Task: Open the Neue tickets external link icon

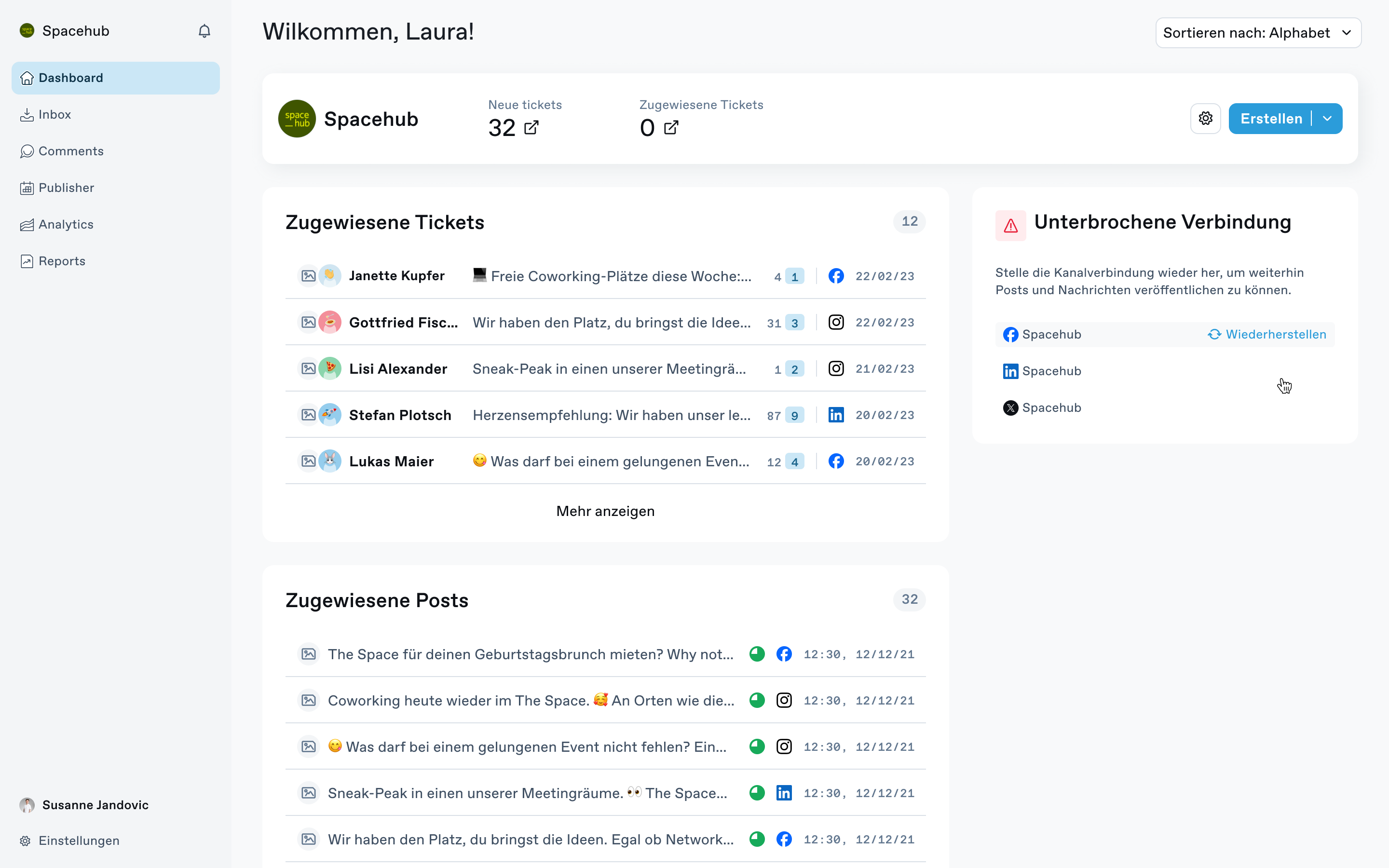Action: (531, 127)
